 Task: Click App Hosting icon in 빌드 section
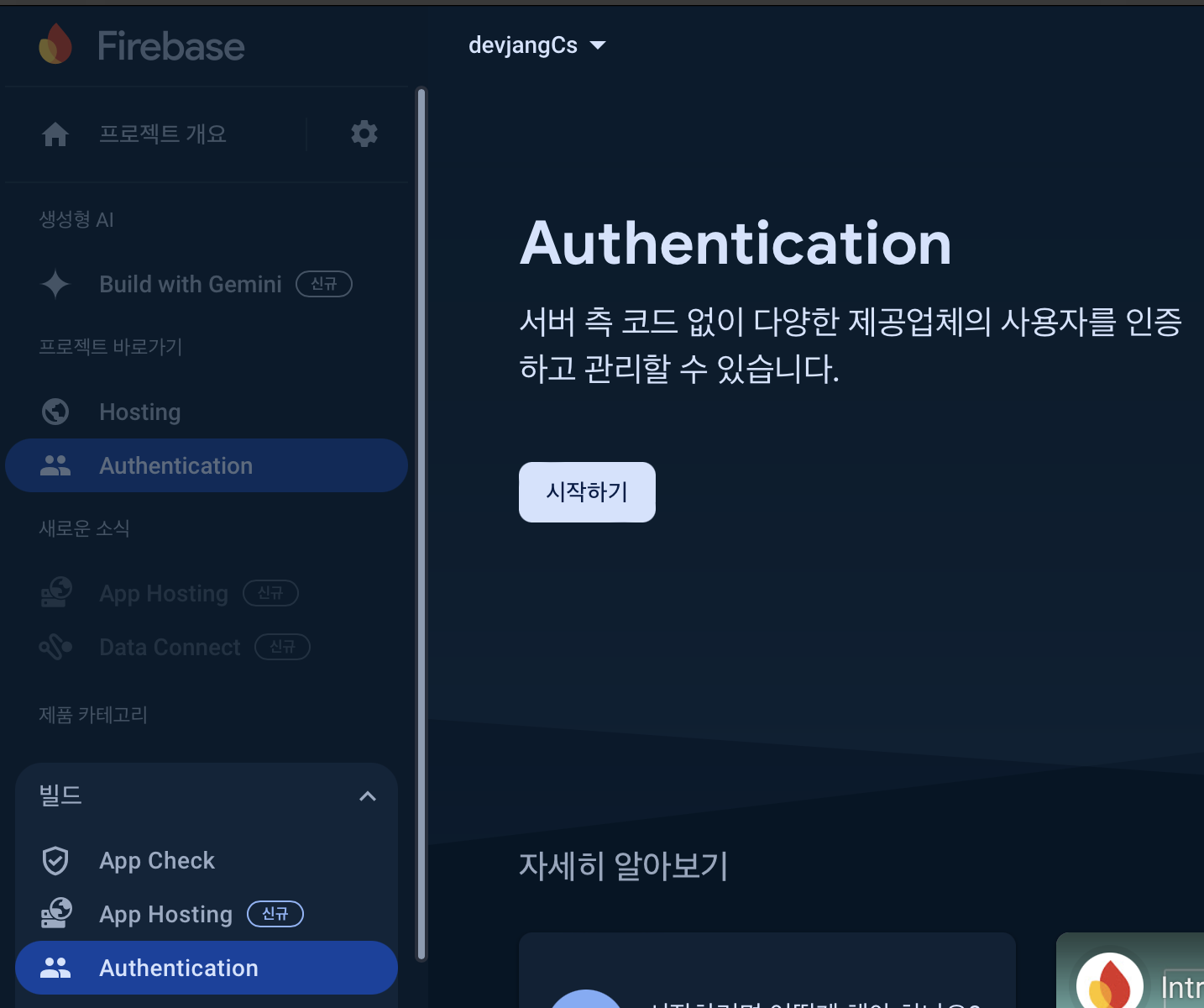pyautogui.click(x=55, y=914)
